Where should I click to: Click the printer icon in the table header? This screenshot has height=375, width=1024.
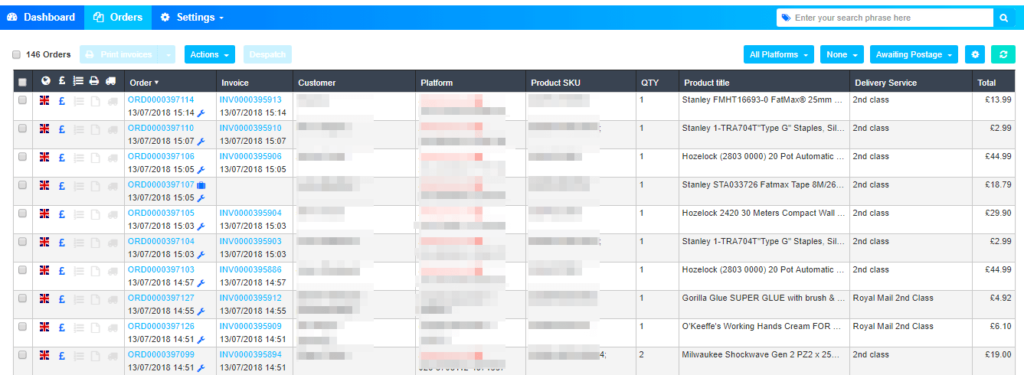click(94, 82)
